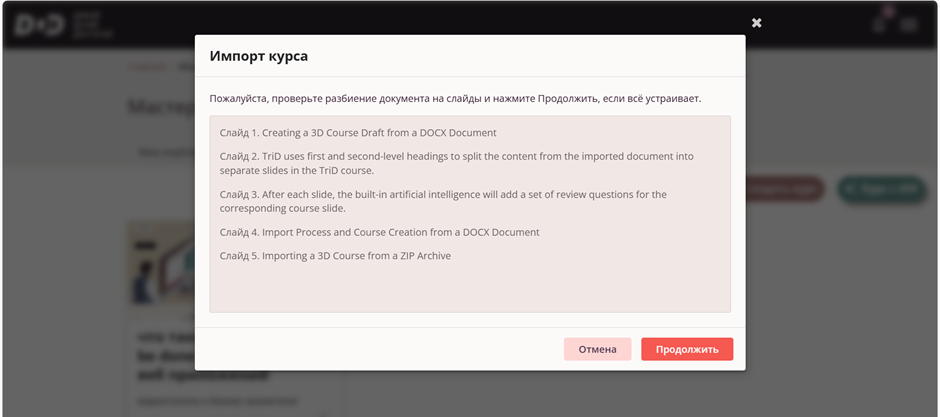
Task: Click the Импорт курса dialog title
Action: [x=259, y=56]
